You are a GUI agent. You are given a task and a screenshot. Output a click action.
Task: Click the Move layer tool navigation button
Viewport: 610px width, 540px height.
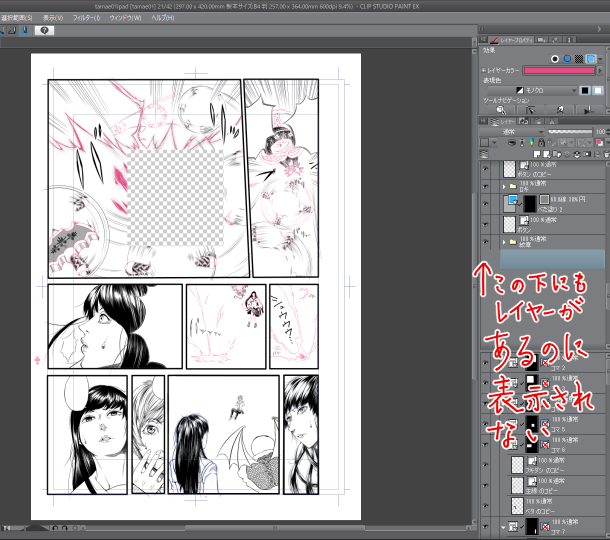(x=530, y=110)
